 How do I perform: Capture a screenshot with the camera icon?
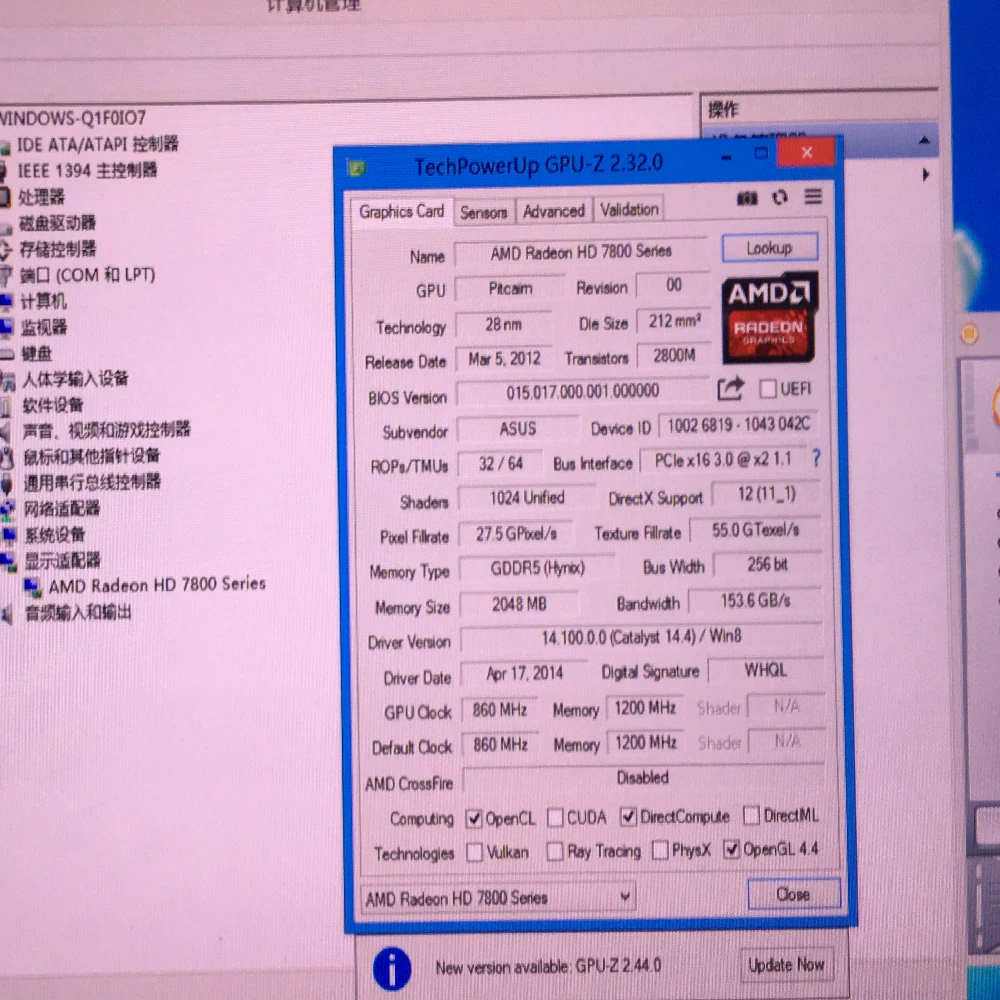click(746, 198)
